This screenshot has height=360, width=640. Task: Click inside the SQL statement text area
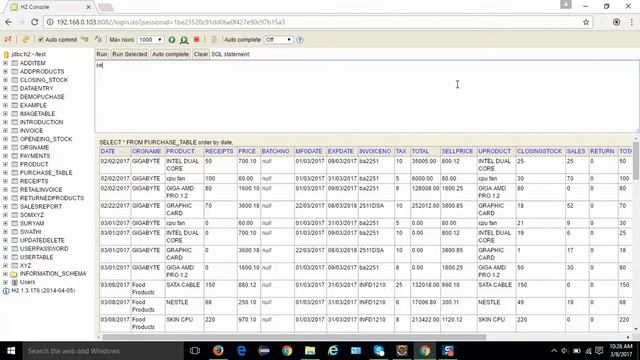coord(366,96)
